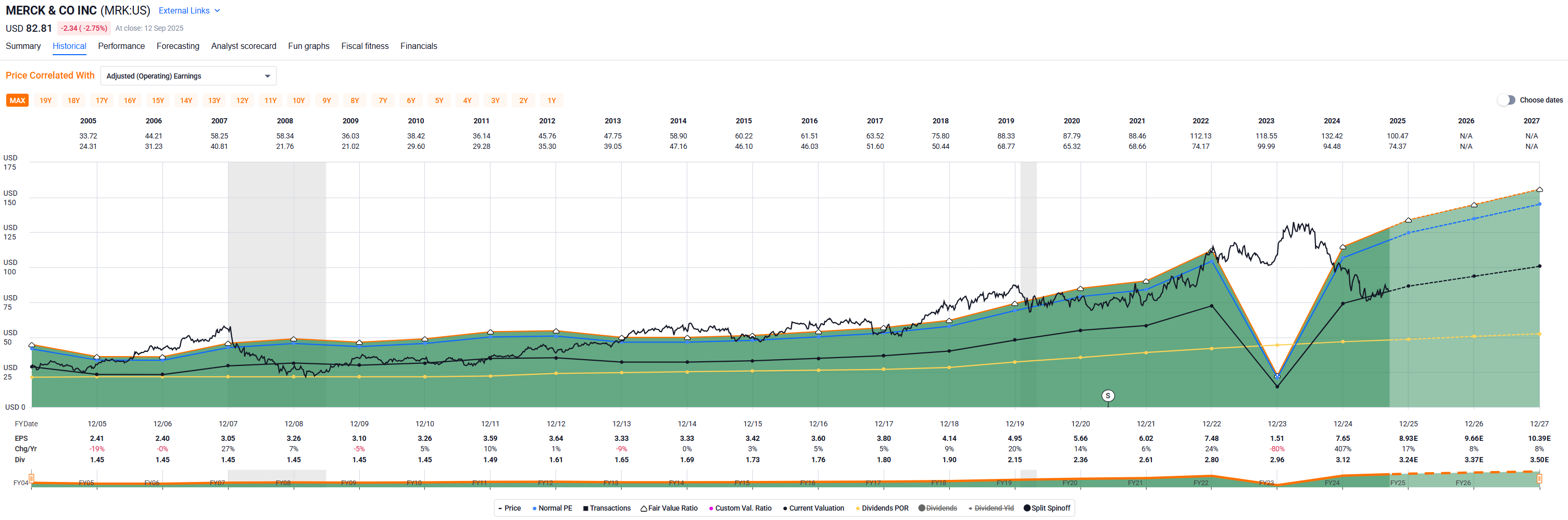1568x520 pixels.
Task: Click the left handle of range slider
Action: coord(31,479)
